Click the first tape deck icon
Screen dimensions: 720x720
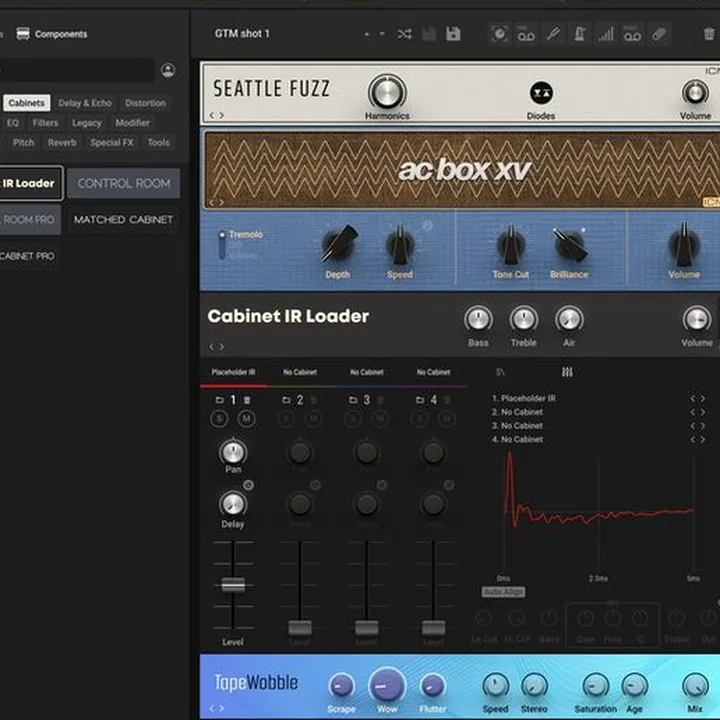(x=526, y=34)
